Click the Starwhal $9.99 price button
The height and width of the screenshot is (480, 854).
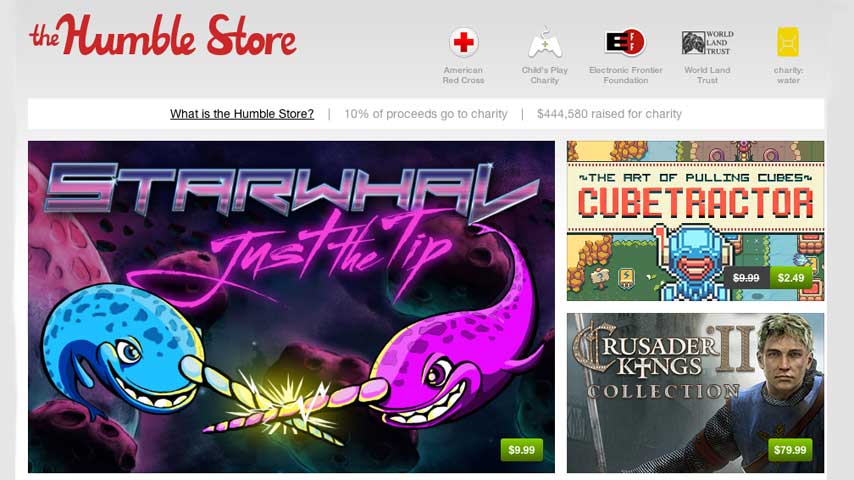522,450
